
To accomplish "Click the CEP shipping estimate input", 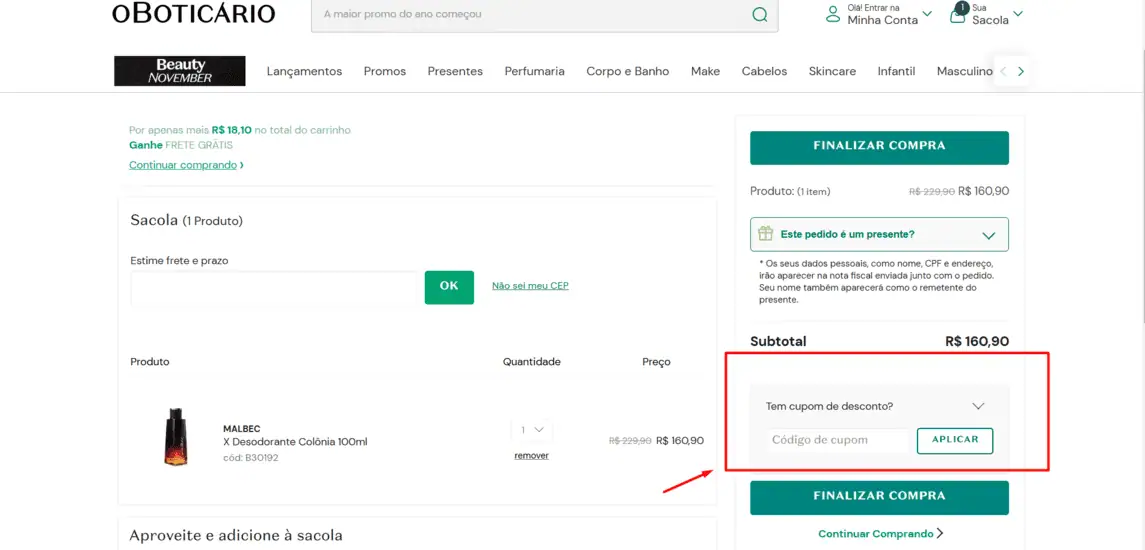I will click(x=274, y=288).
